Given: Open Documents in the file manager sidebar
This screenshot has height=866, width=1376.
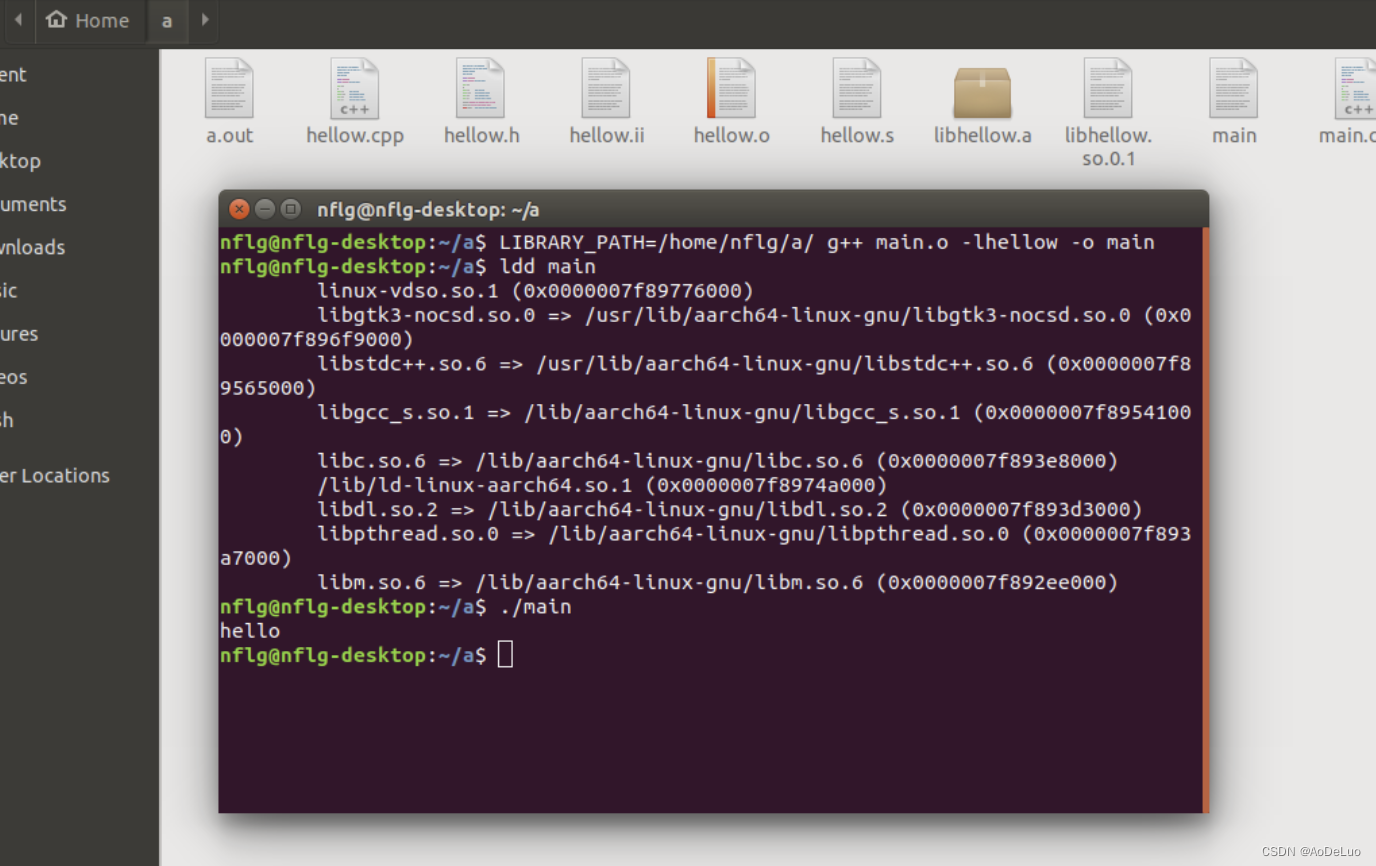Looking at the screenshot, I should (x=33, y=204).
